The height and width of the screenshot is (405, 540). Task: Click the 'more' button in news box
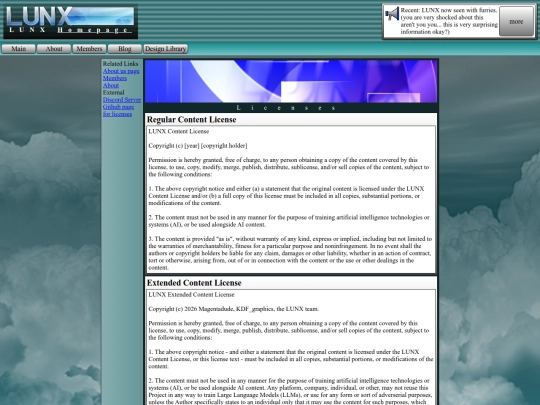516,21
